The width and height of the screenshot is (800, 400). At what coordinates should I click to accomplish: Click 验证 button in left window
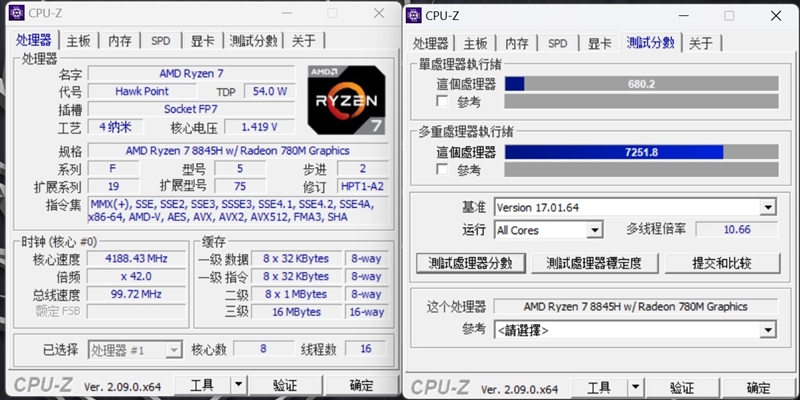(x=285, y=385)
